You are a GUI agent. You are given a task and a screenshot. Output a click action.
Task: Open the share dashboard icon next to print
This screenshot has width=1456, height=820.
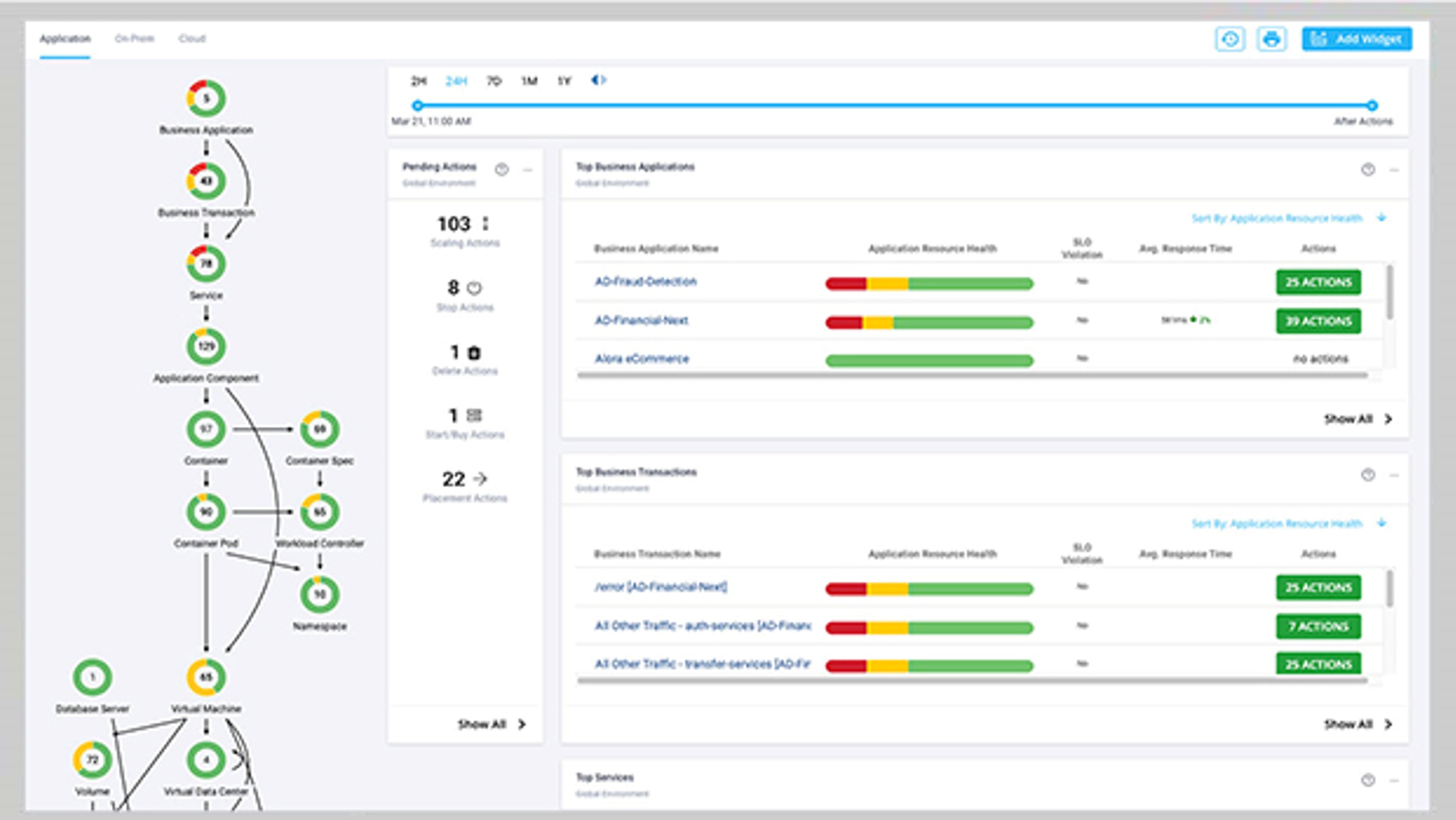tap(1230, 39)
